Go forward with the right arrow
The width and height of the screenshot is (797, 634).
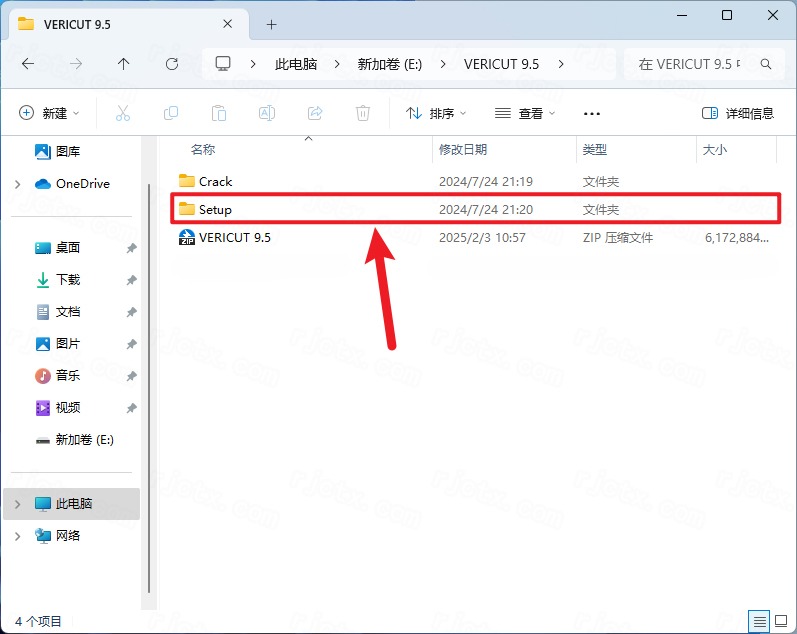click(76, 64)
